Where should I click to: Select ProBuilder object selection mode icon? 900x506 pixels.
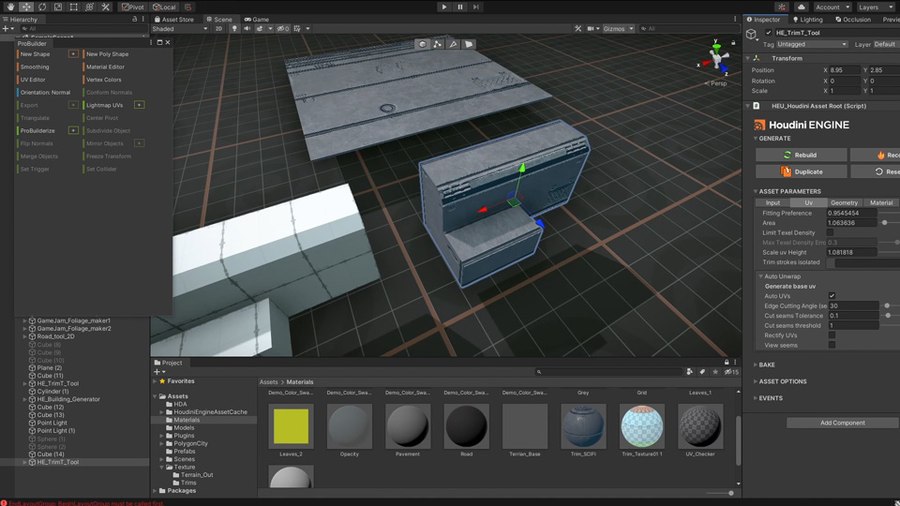pos(422,44)
